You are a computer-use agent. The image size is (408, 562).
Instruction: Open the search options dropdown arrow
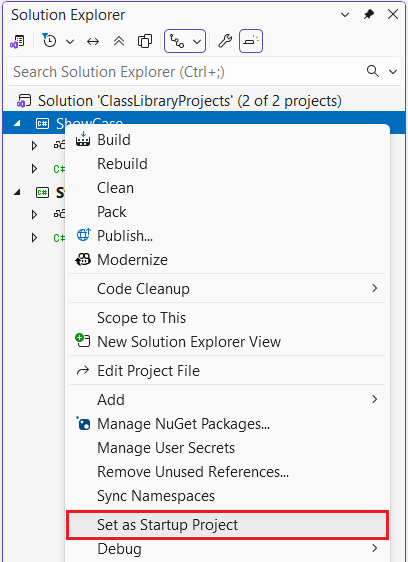[393, 72]
